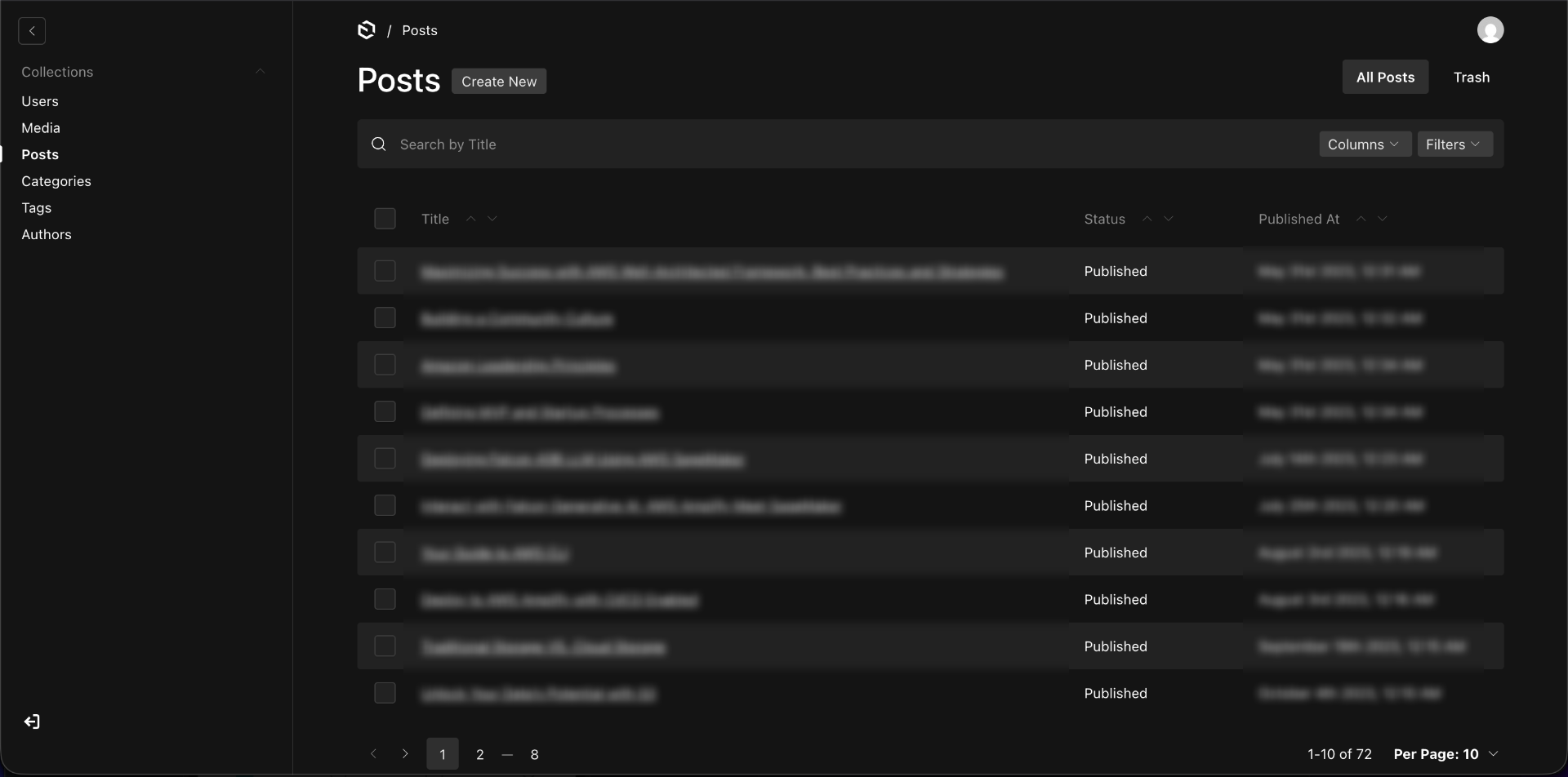Go to next page arrow
1568x777 pixels.
(405, 754)
